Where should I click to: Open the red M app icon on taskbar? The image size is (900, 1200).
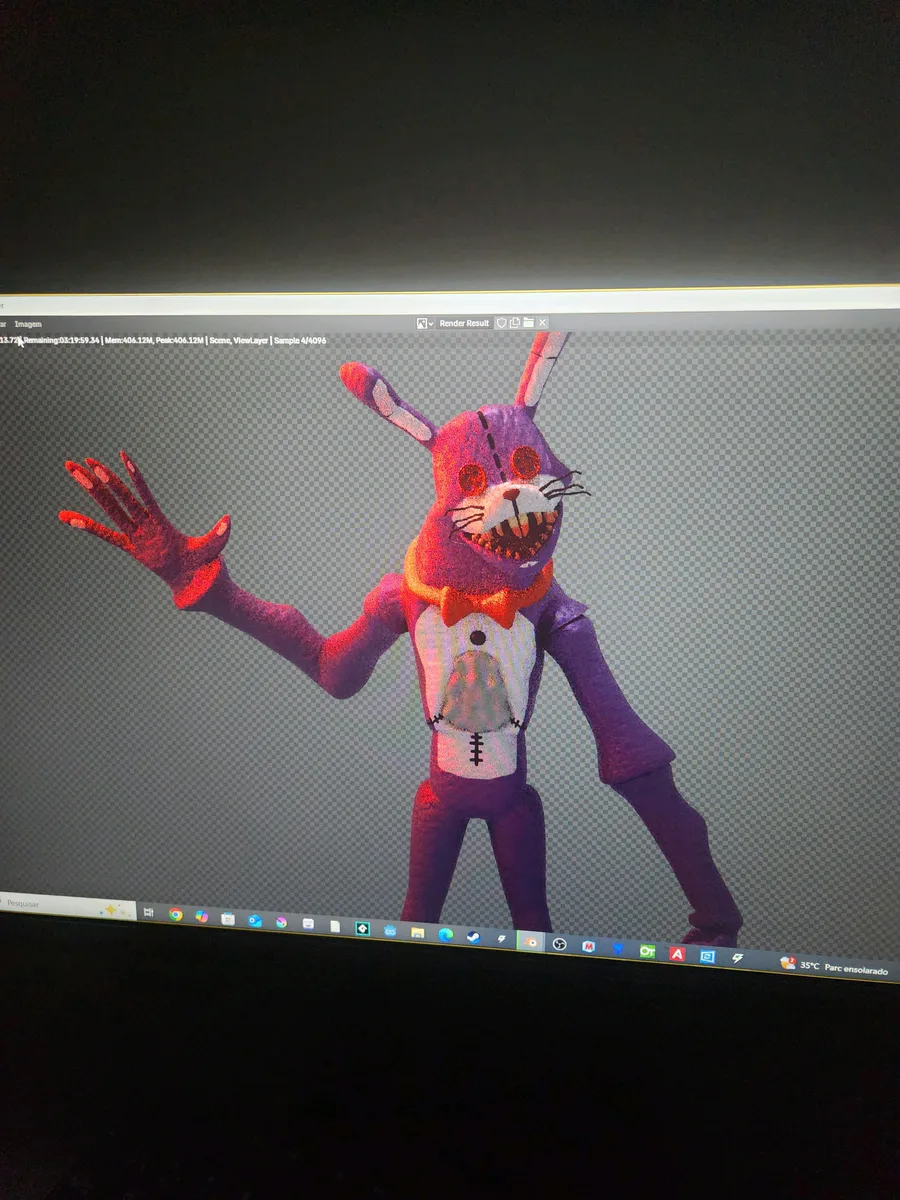(x=588, y=946)
